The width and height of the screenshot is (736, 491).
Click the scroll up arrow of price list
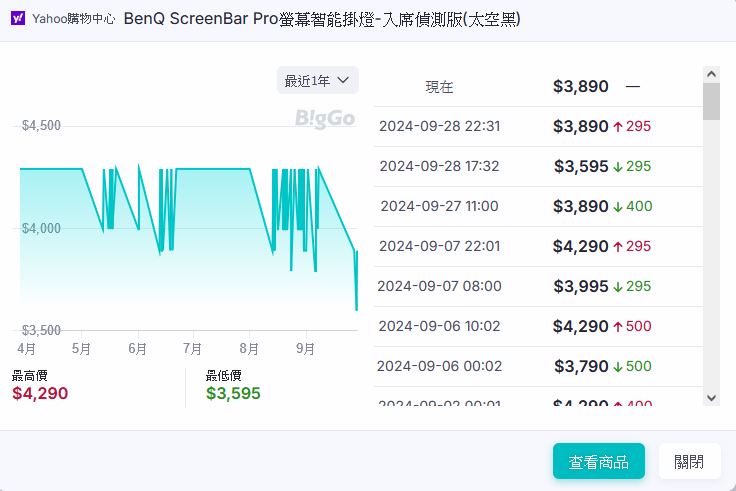[711, 75]
